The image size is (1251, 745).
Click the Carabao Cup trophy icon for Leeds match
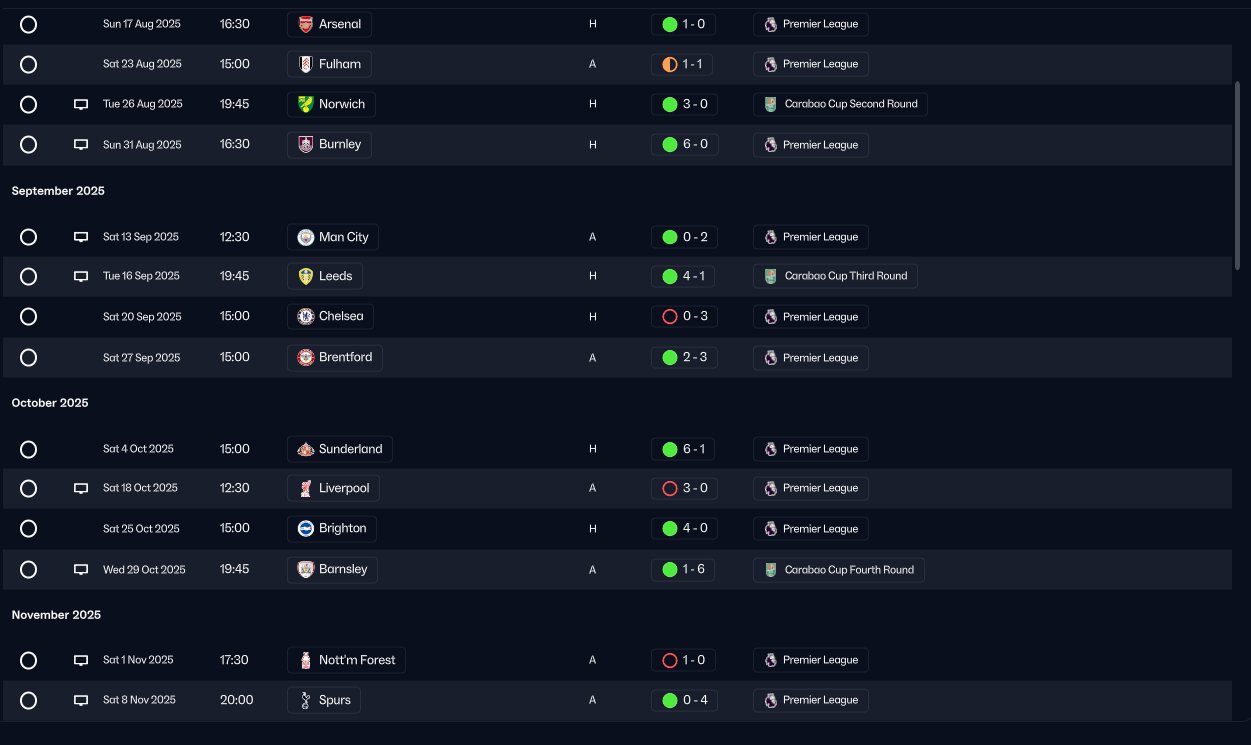click(770, 276)
